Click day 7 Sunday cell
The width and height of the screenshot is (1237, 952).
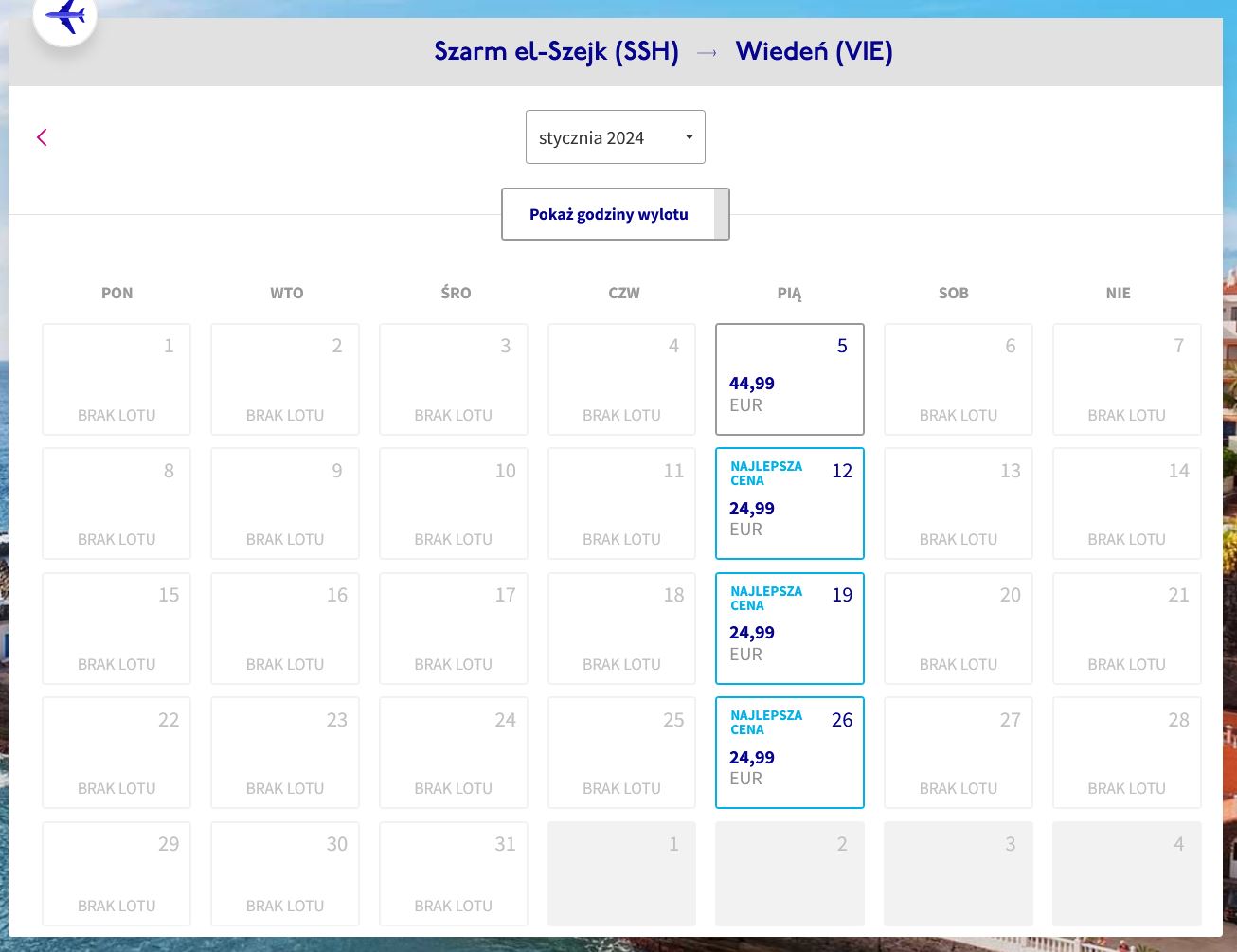click(x=1127, y=379)
